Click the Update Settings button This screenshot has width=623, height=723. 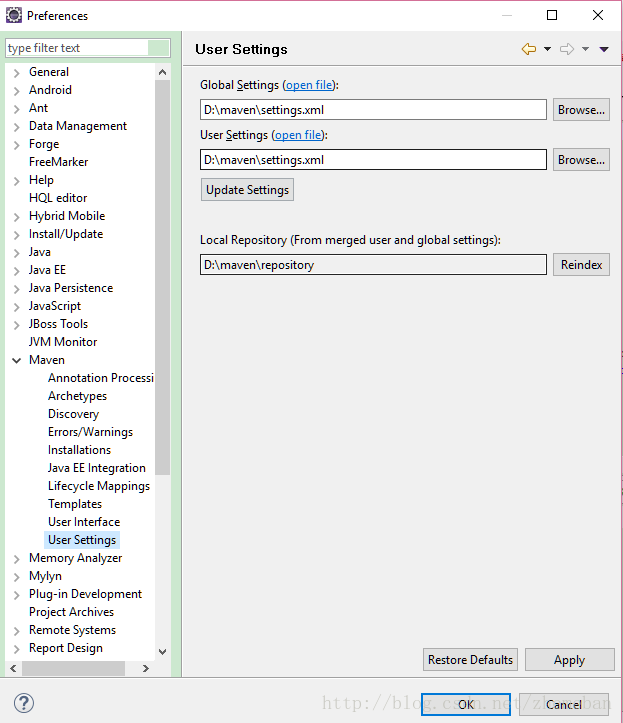(x=247, y=190)
